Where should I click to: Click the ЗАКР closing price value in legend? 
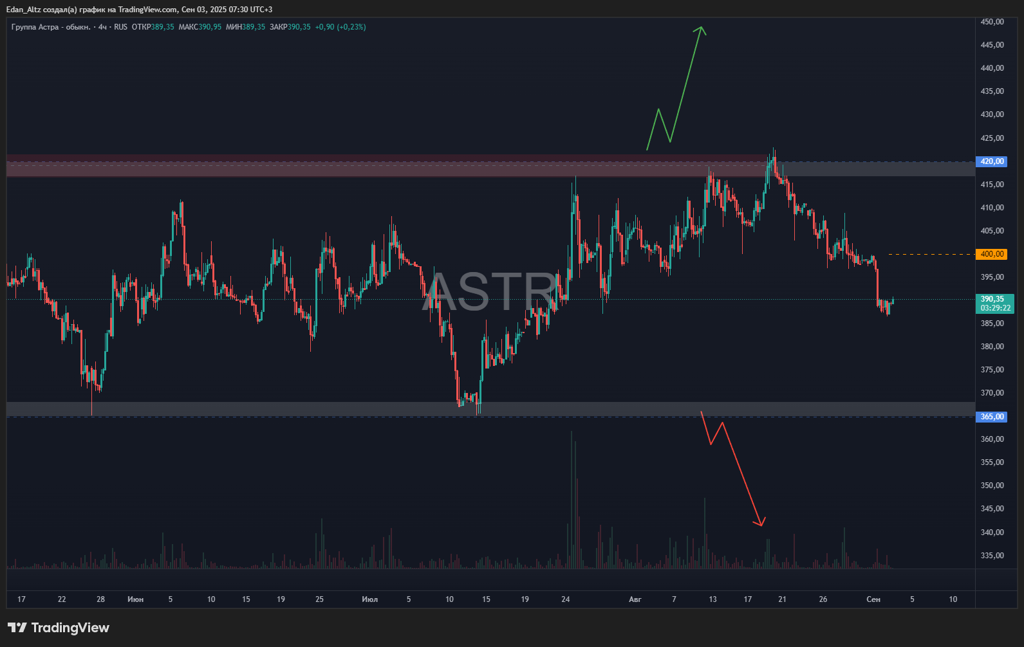pos(299,27)
